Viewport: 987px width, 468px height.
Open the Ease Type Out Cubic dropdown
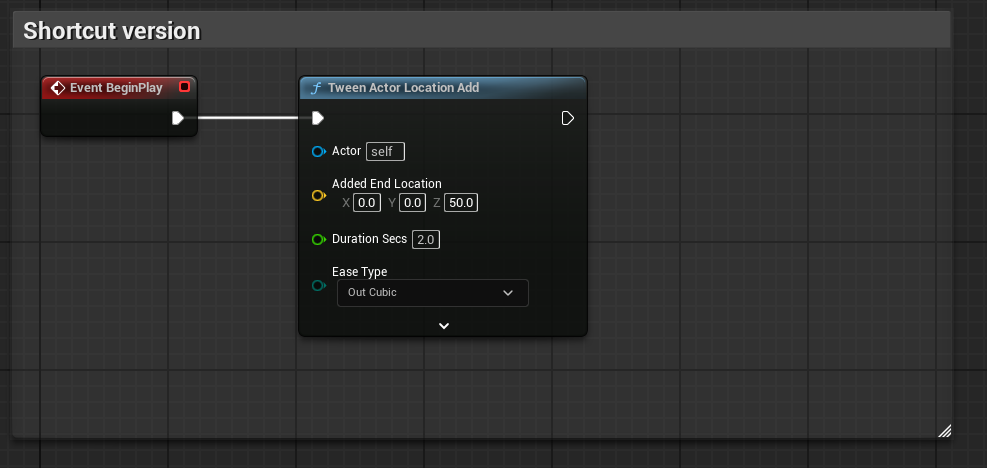[432, 293]
